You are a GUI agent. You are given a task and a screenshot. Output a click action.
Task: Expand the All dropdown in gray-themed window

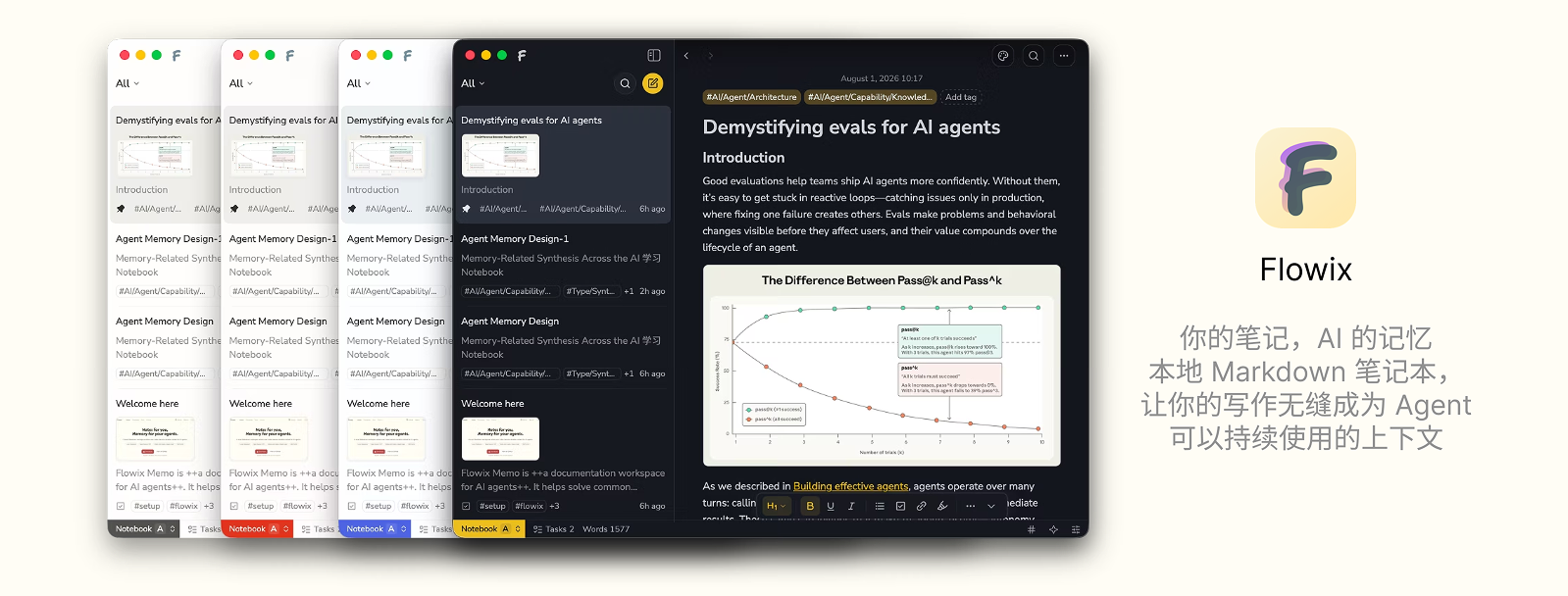point(127,83)
